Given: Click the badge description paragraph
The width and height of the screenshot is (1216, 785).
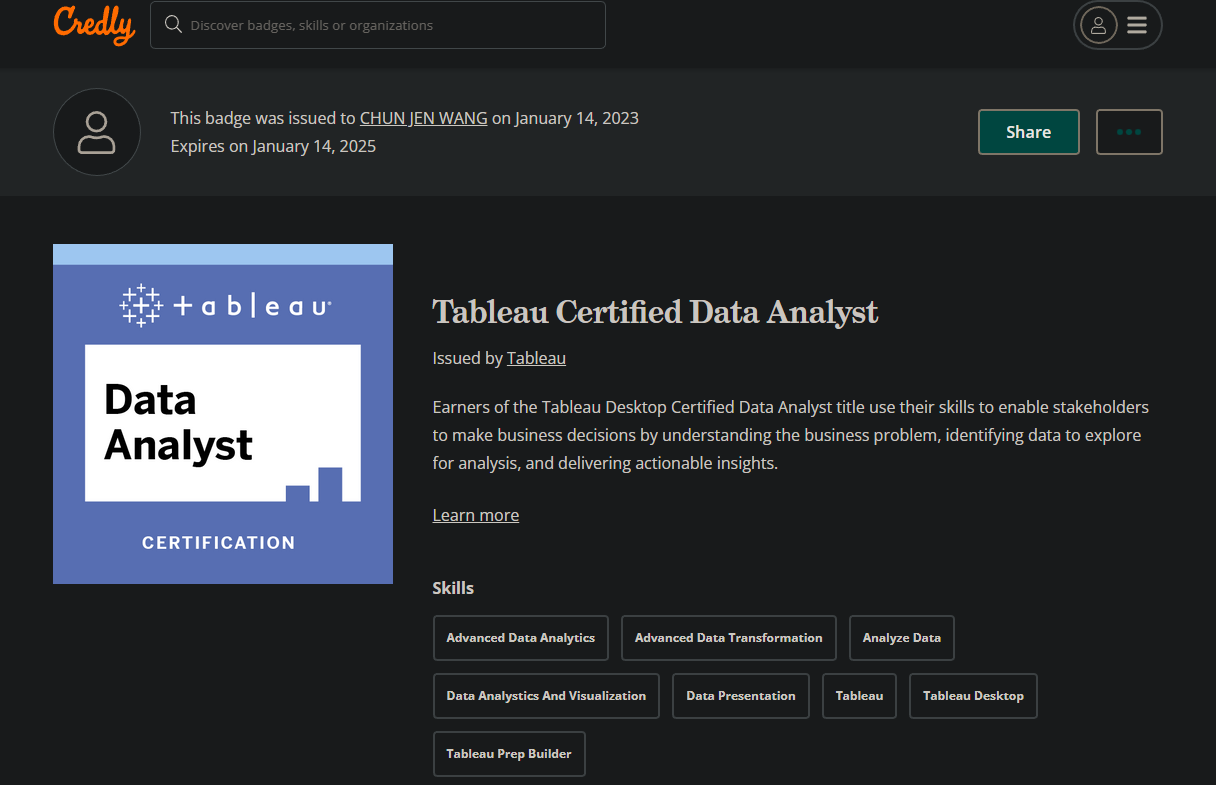Looking at the screenshot, I should 791,436.
